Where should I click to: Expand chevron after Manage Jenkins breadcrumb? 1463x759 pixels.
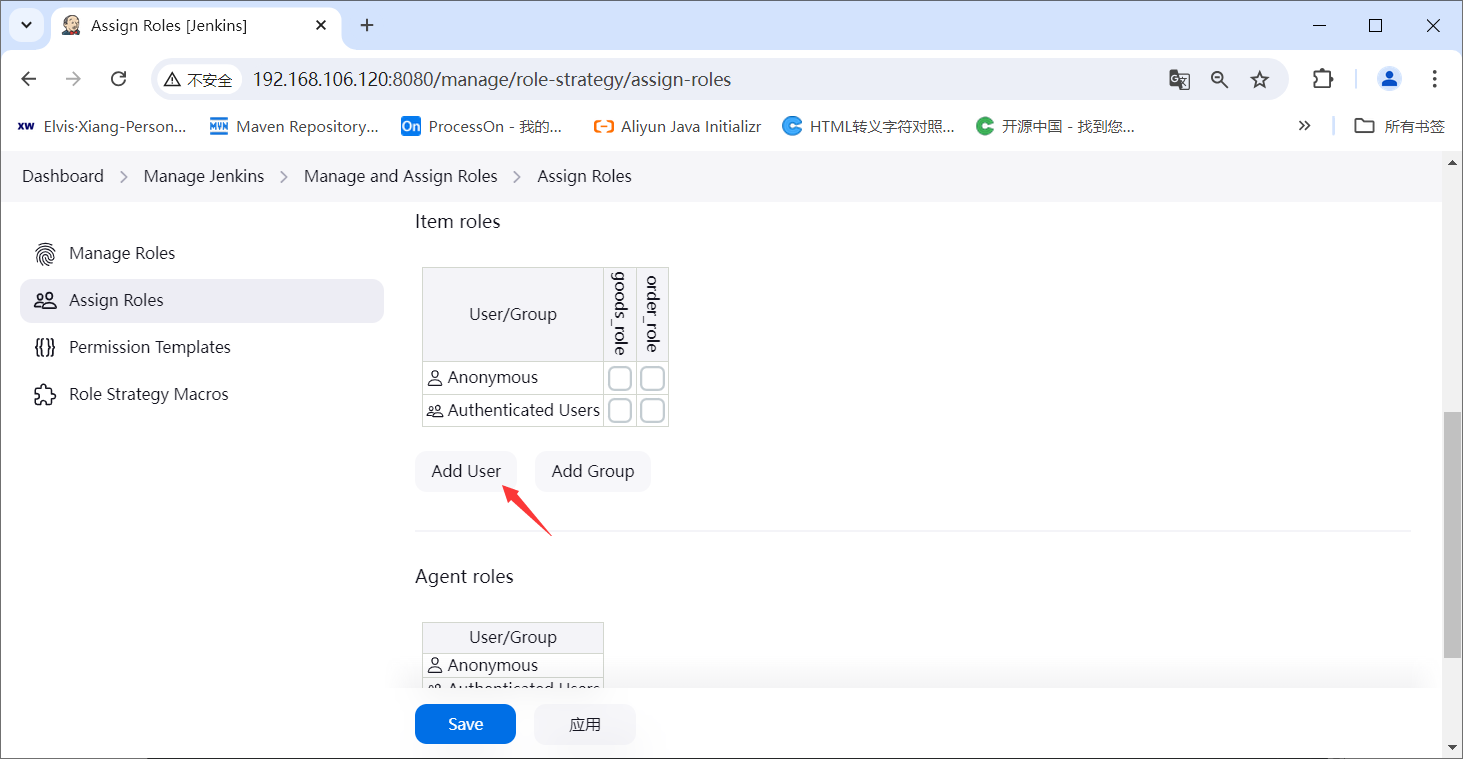[284, 177]
